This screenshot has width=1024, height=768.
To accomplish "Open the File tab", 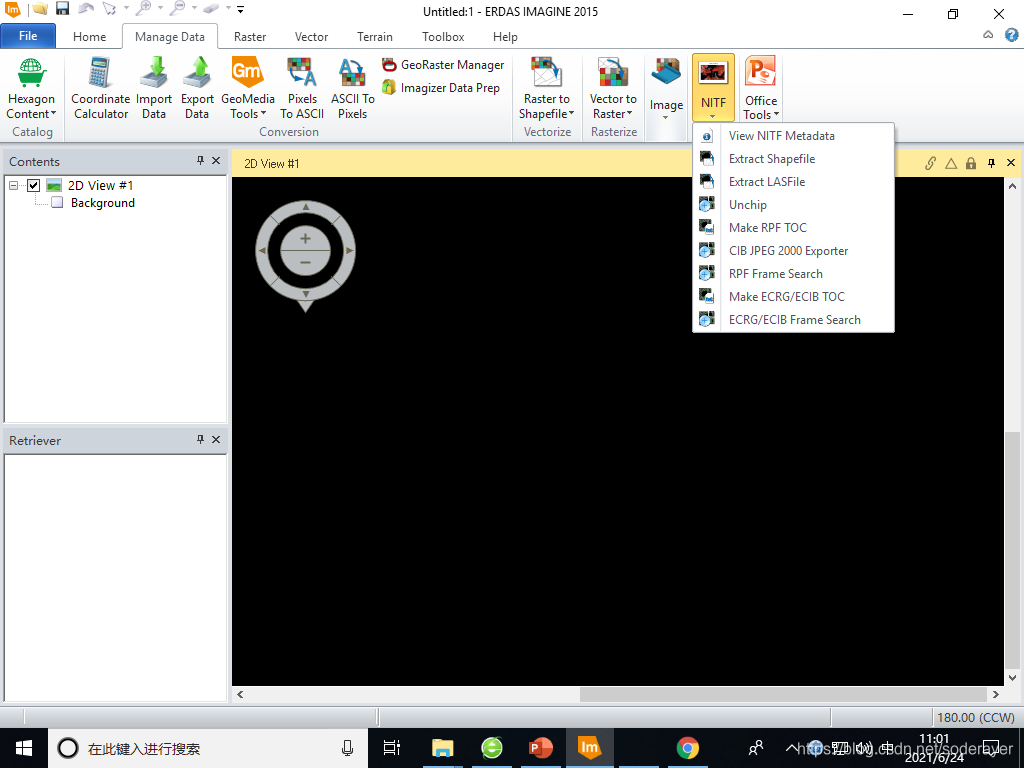I will coord(28,36).
